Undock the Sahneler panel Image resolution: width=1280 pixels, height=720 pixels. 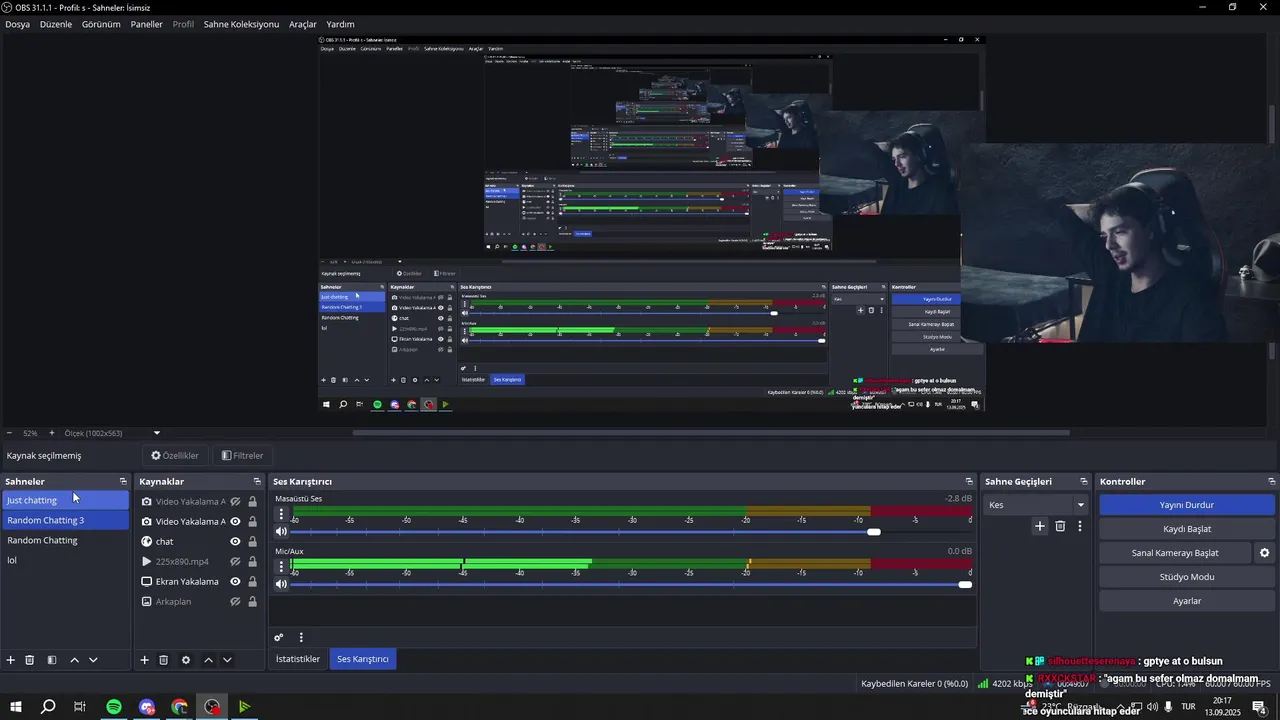pos(123,482)
